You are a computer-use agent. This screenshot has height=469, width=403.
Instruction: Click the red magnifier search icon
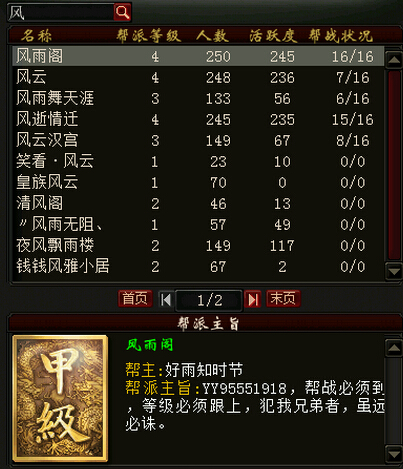point(122,12)
